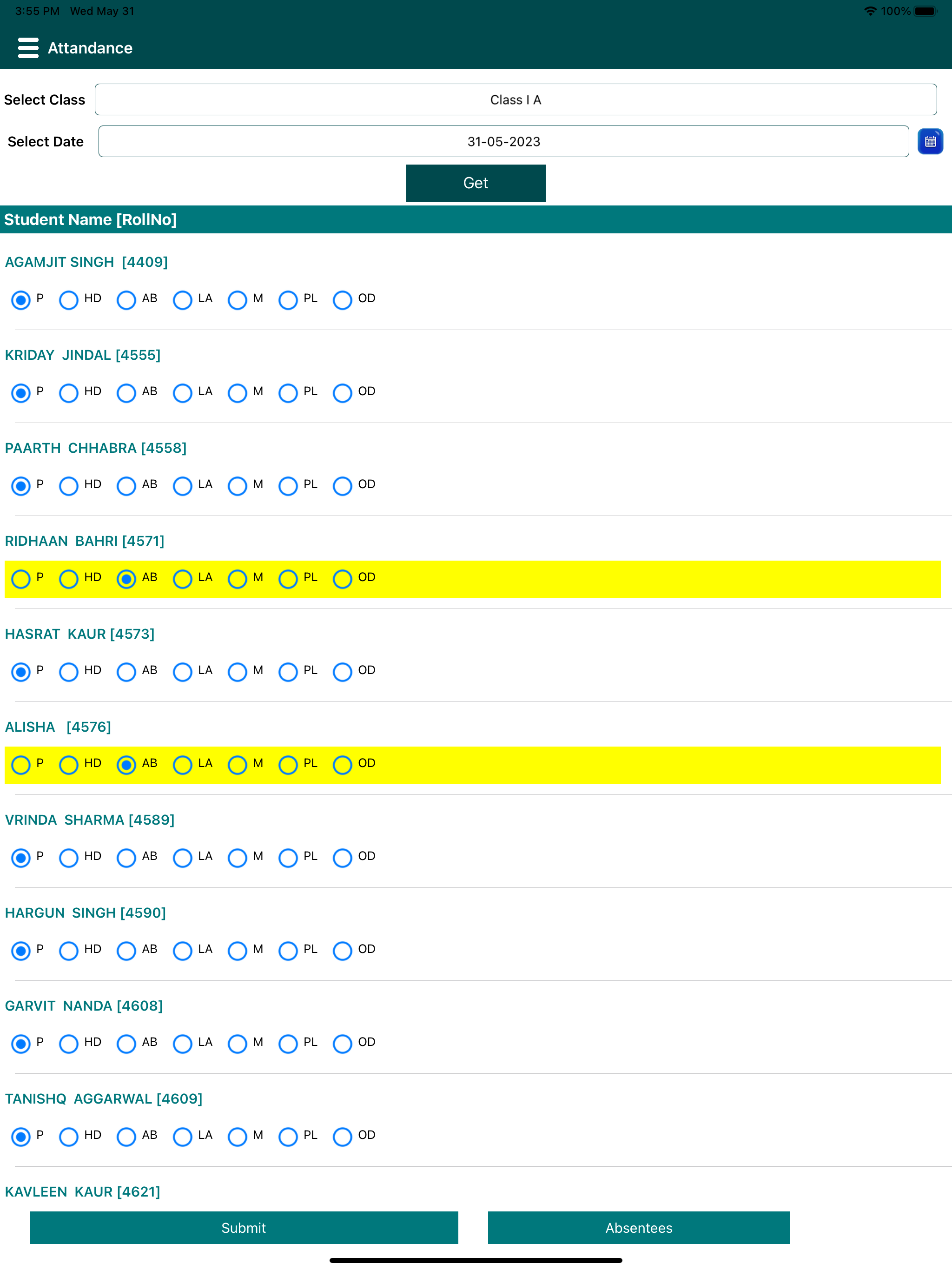Select P for Vrinda Sharma [4589]
Screen dimensions: 952x1270
click(x=21, y=858)
